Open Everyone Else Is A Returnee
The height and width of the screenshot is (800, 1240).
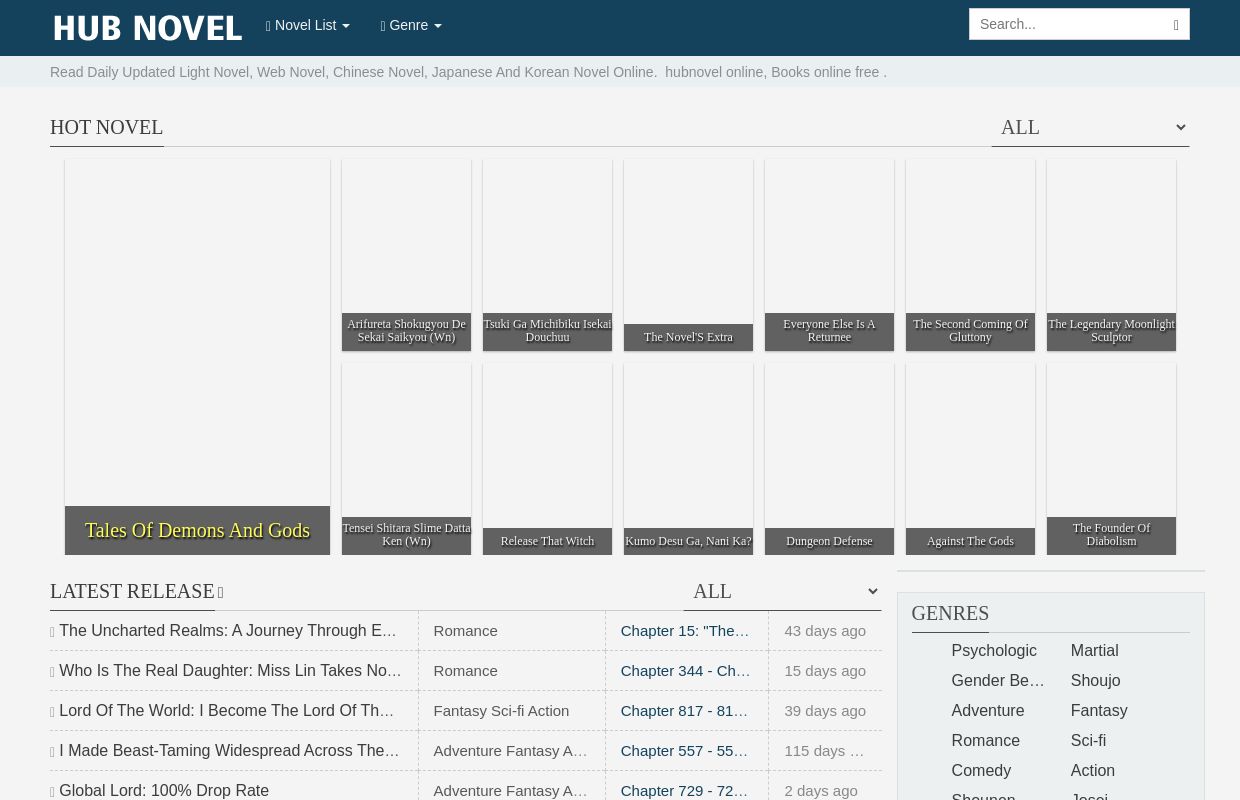(829, 255)
